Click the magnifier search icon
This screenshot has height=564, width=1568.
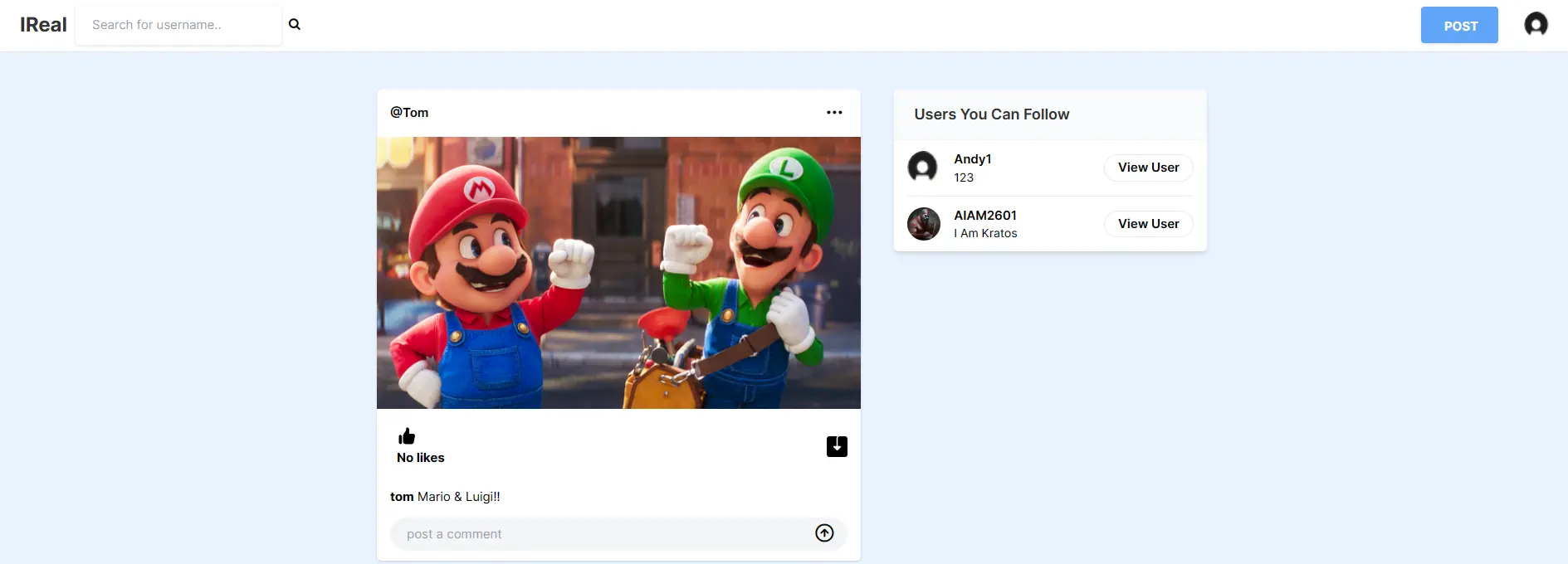[294, 25]
